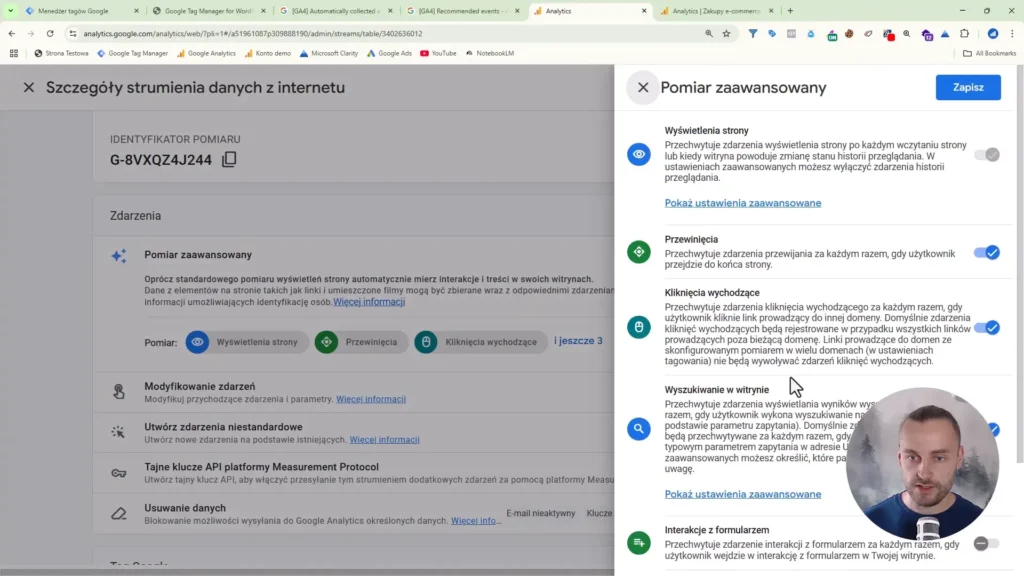Switch to [GA4] Recommended events tab
1024x576 pixels.
(462, 11)
